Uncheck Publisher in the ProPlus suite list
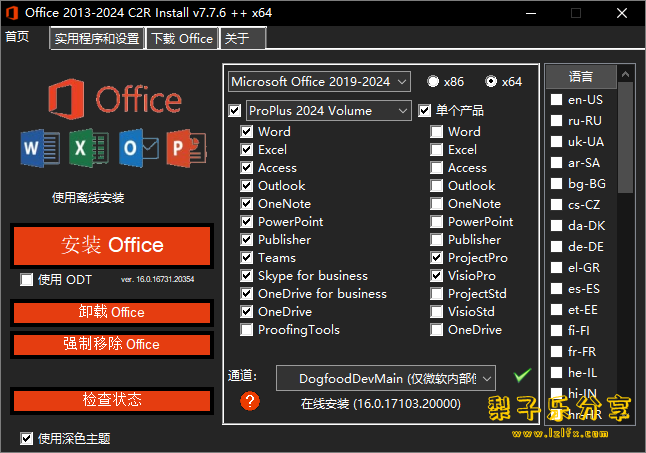The height and width of the screenshot is (453, 646). 247,240
